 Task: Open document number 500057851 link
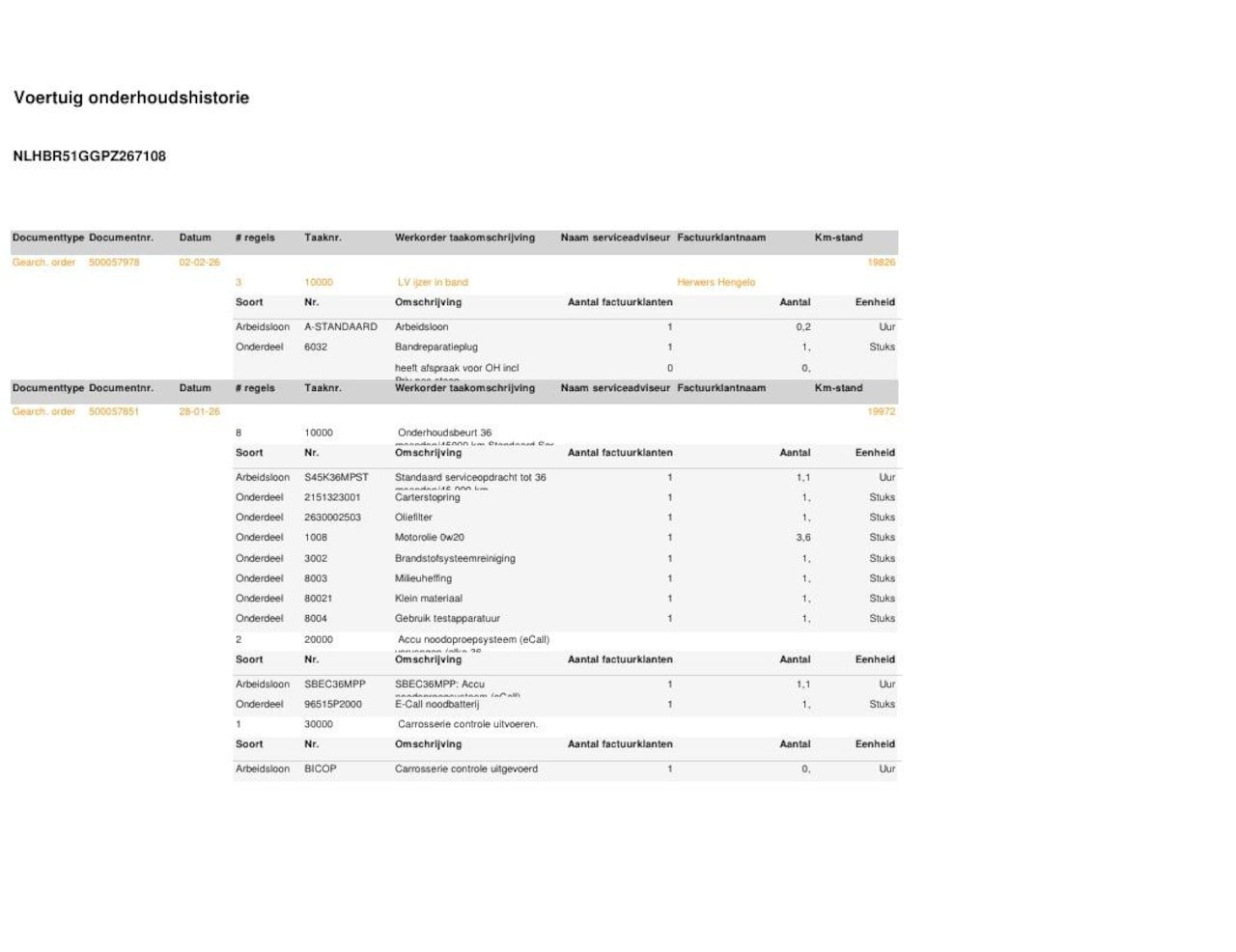114,411
